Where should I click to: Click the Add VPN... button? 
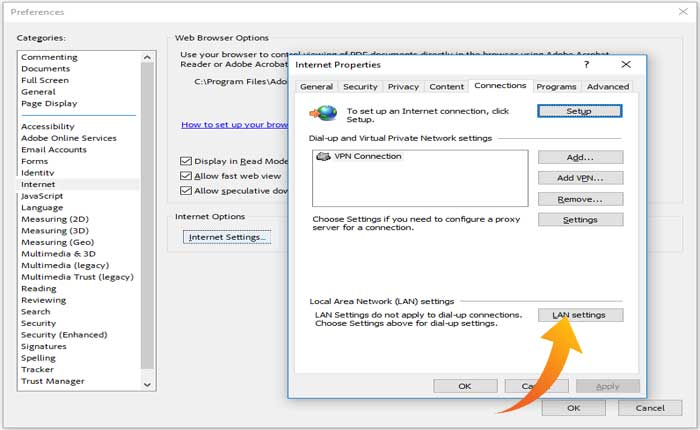pyautogui.click(x=580, y=178)
